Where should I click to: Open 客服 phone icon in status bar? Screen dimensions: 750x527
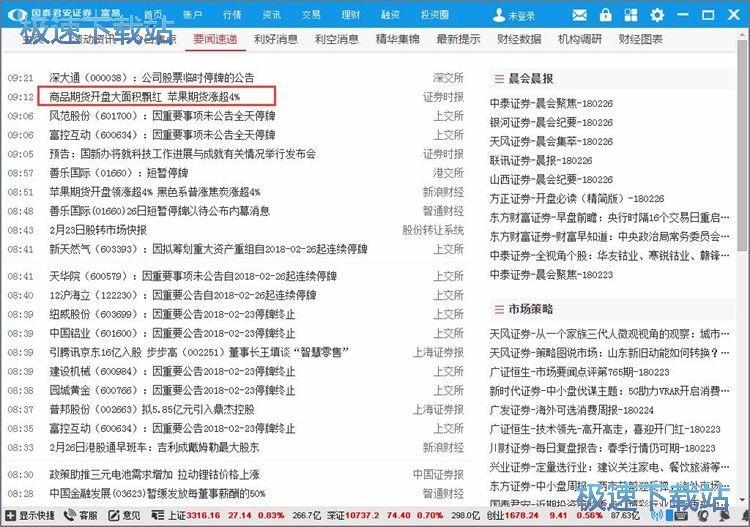(70, 515)
